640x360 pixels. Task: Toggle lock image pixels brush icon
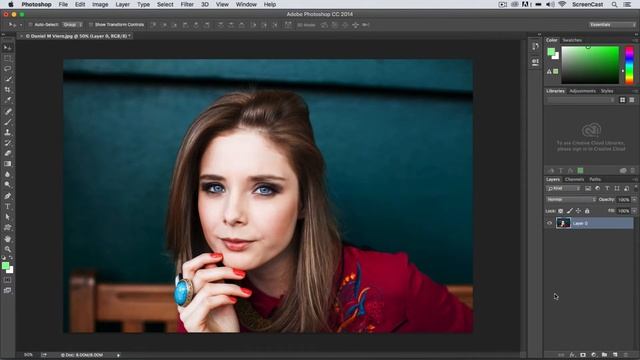click(569, 211)
